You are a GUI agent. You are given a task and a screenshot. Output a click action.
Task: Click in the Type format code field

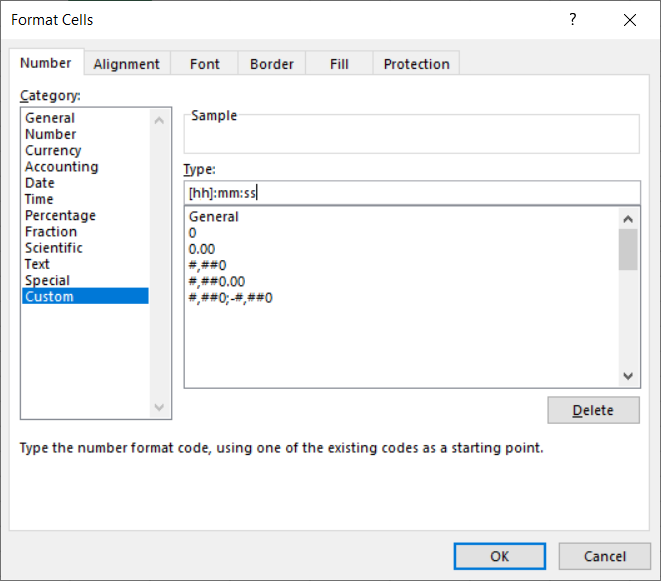coord(410,193)
